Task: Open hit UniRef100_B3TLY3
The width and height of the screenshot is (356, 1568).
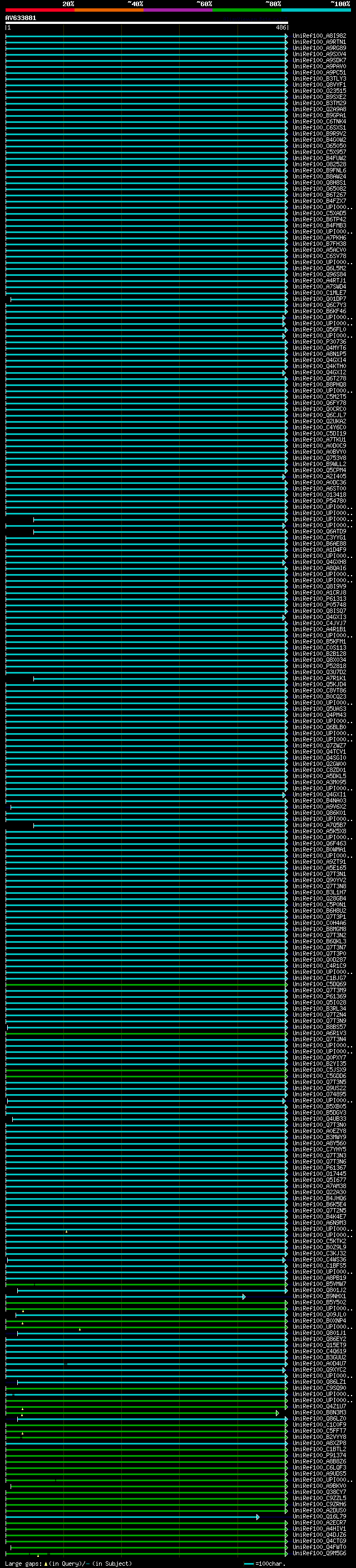Action: 319,78
